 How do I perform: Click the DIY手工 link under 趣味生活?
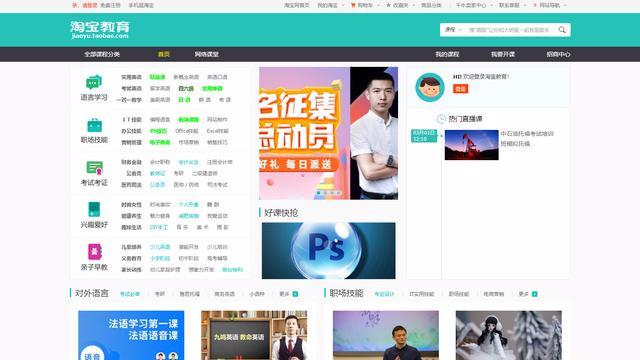pyautogui.click(x=159, y=227)
